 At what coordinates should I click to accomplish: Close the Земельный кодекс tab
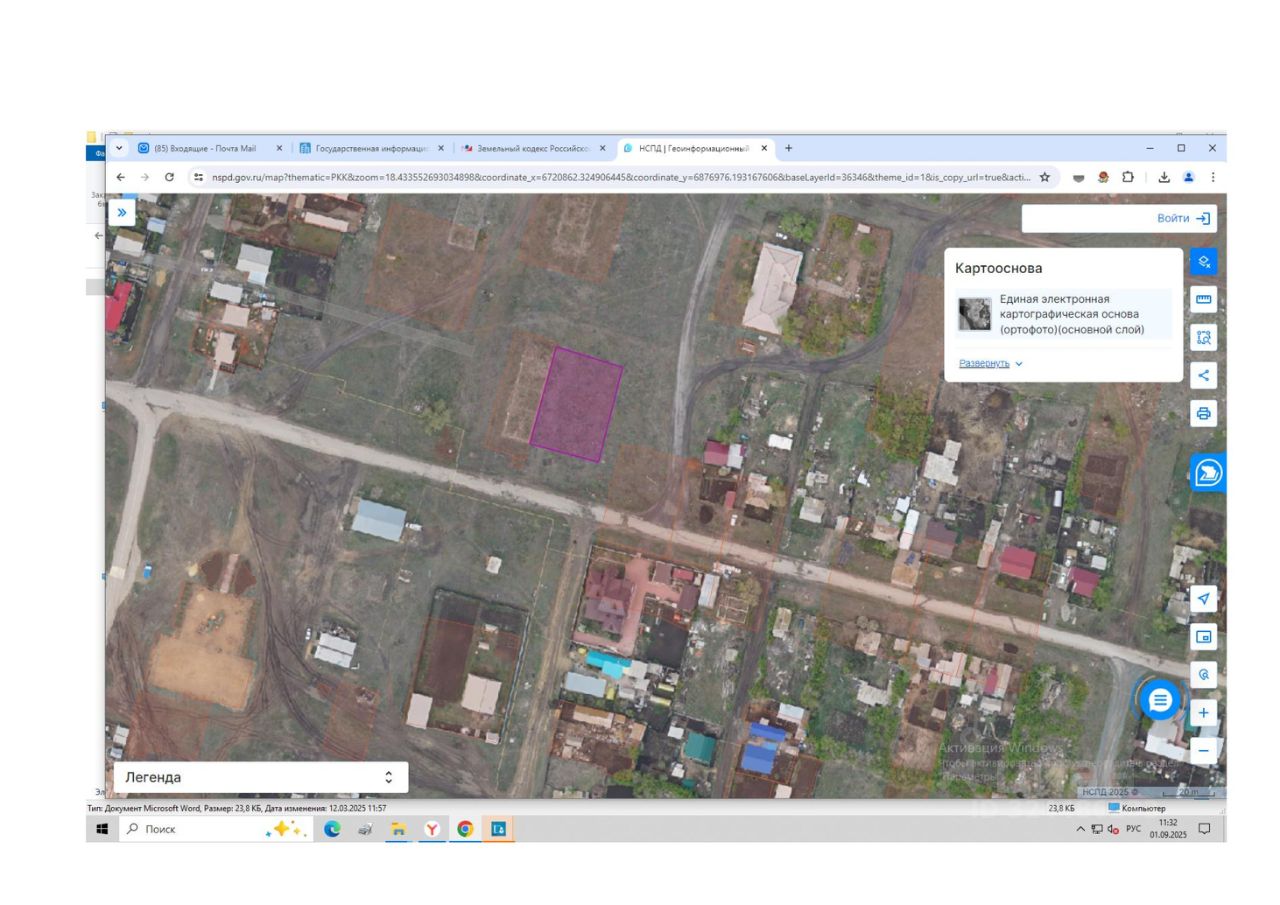(602, 148)
